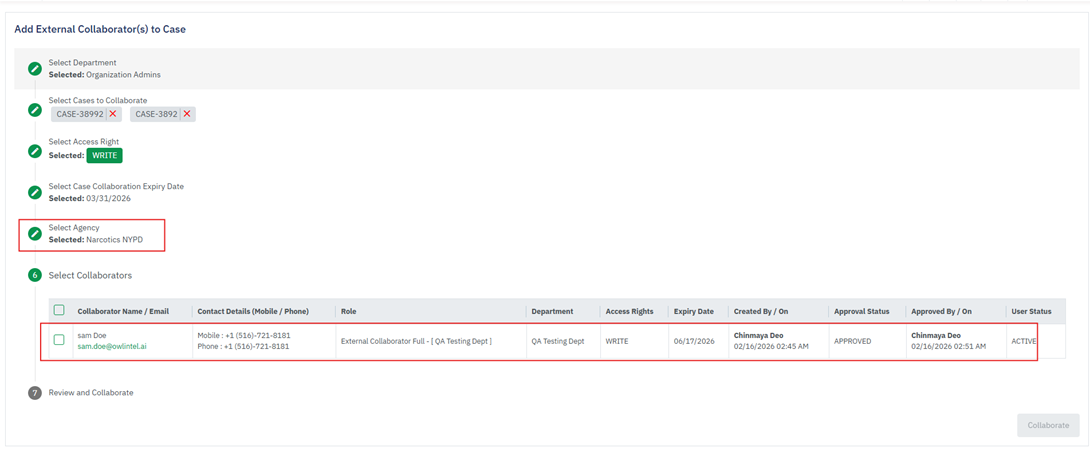The width and height of the screenshot is (1090, 452).
Task: Edit the Select Cases to Collaborate step
Action: [35, 109]
